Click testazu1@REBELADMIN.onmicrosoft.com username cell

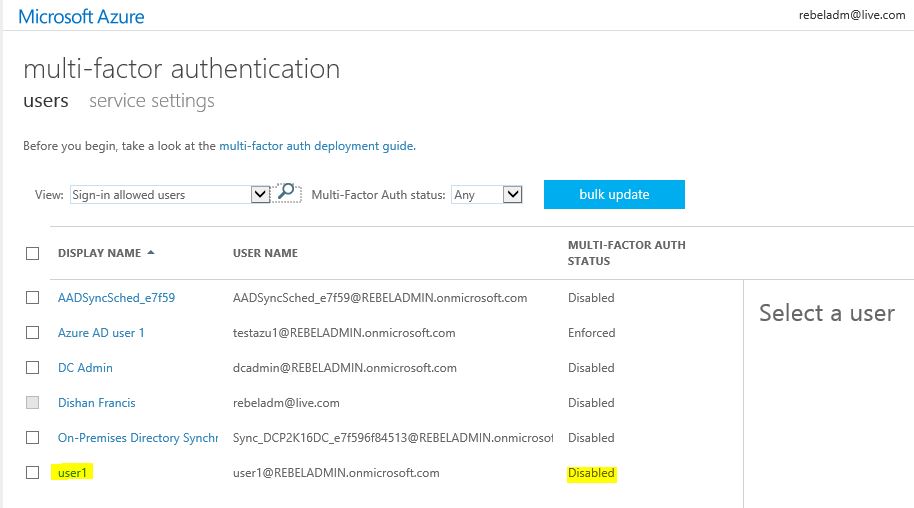pos(344,332)
